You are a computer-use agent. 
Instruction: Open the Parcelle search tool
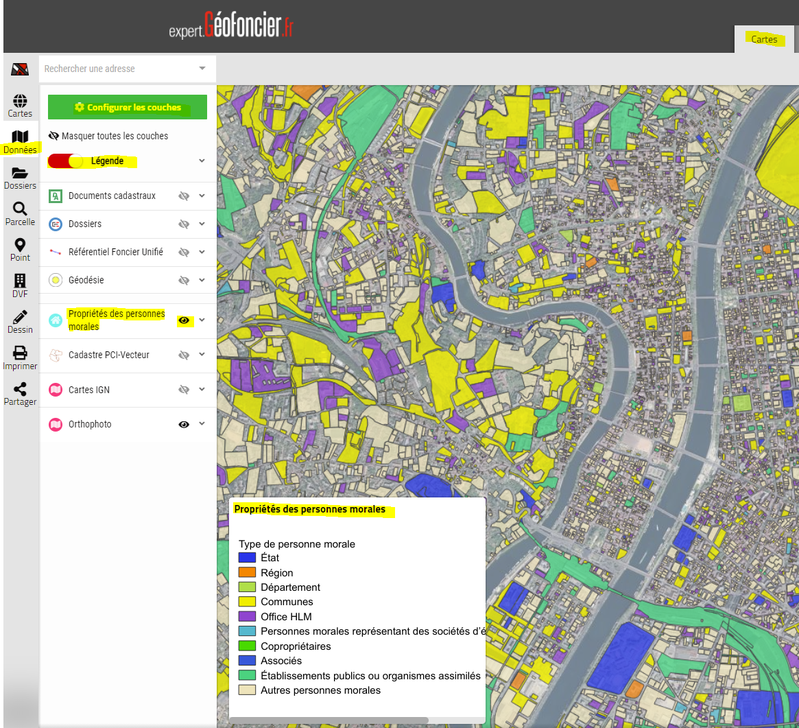coord(20,209)
